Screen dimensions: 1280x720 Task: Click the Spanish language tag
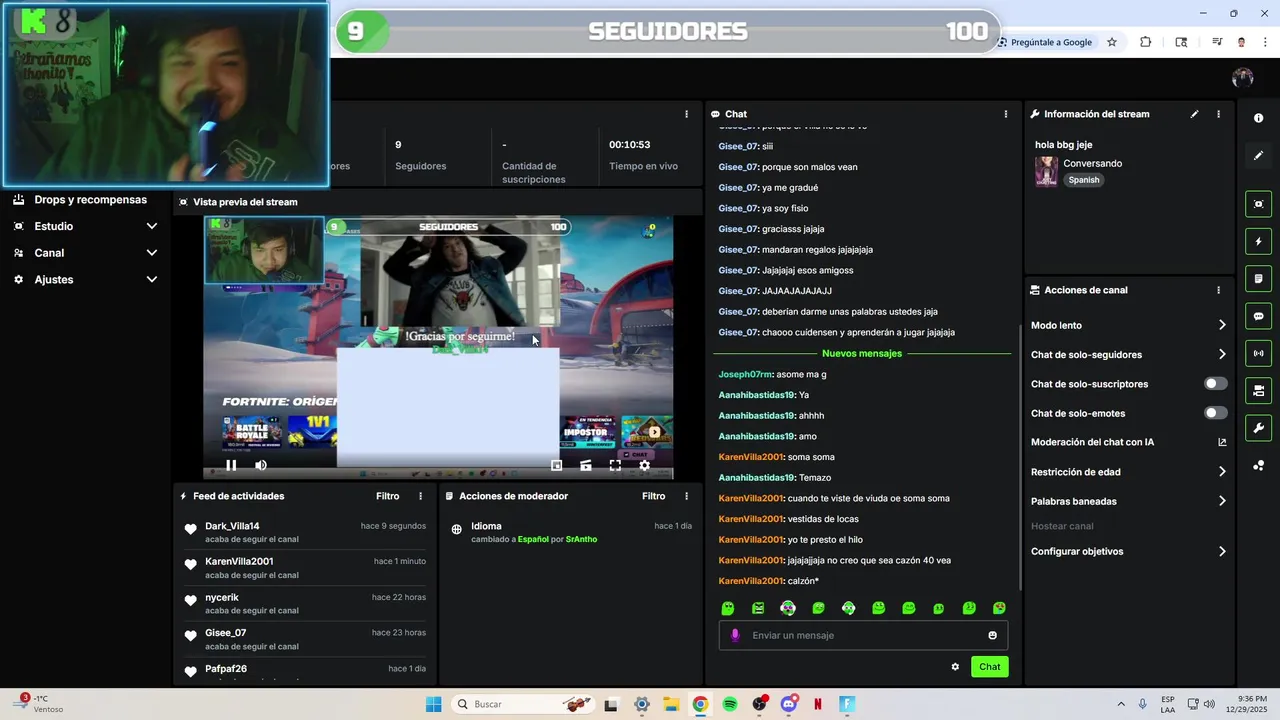[x=1083, y=180]
